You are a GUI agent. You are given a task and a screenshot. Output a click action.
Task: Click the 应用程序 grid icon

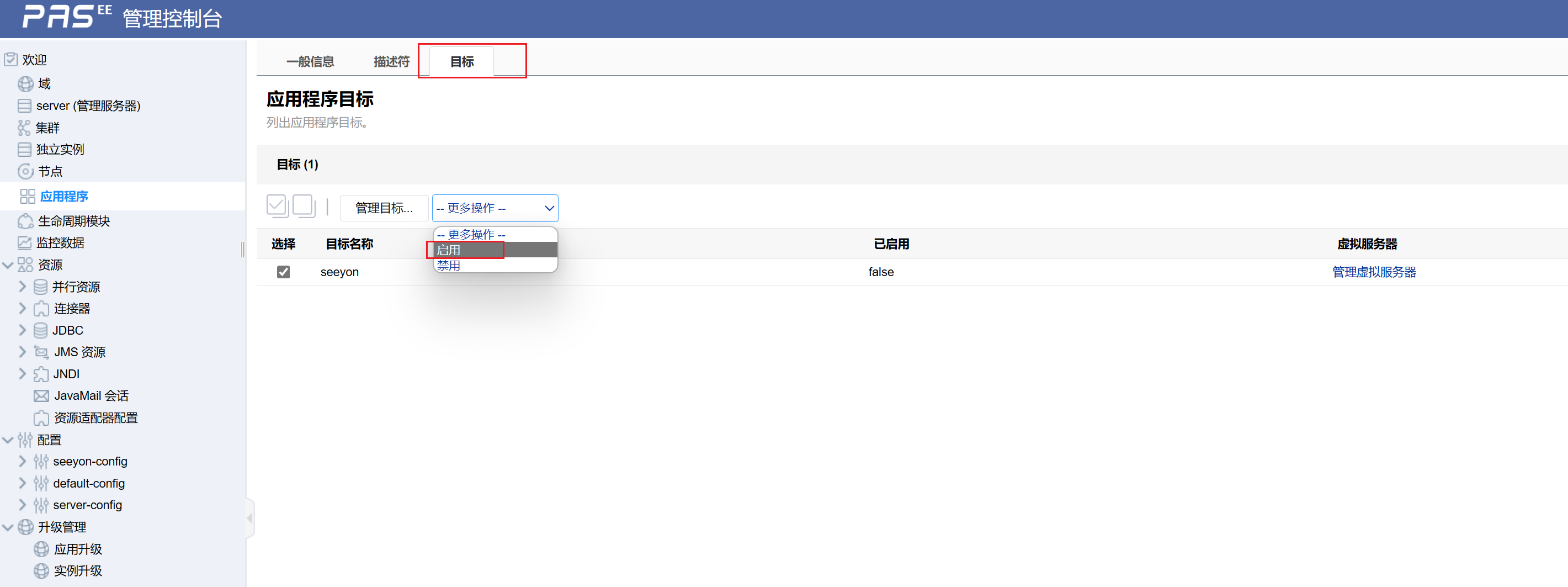[x=28, y=196]
